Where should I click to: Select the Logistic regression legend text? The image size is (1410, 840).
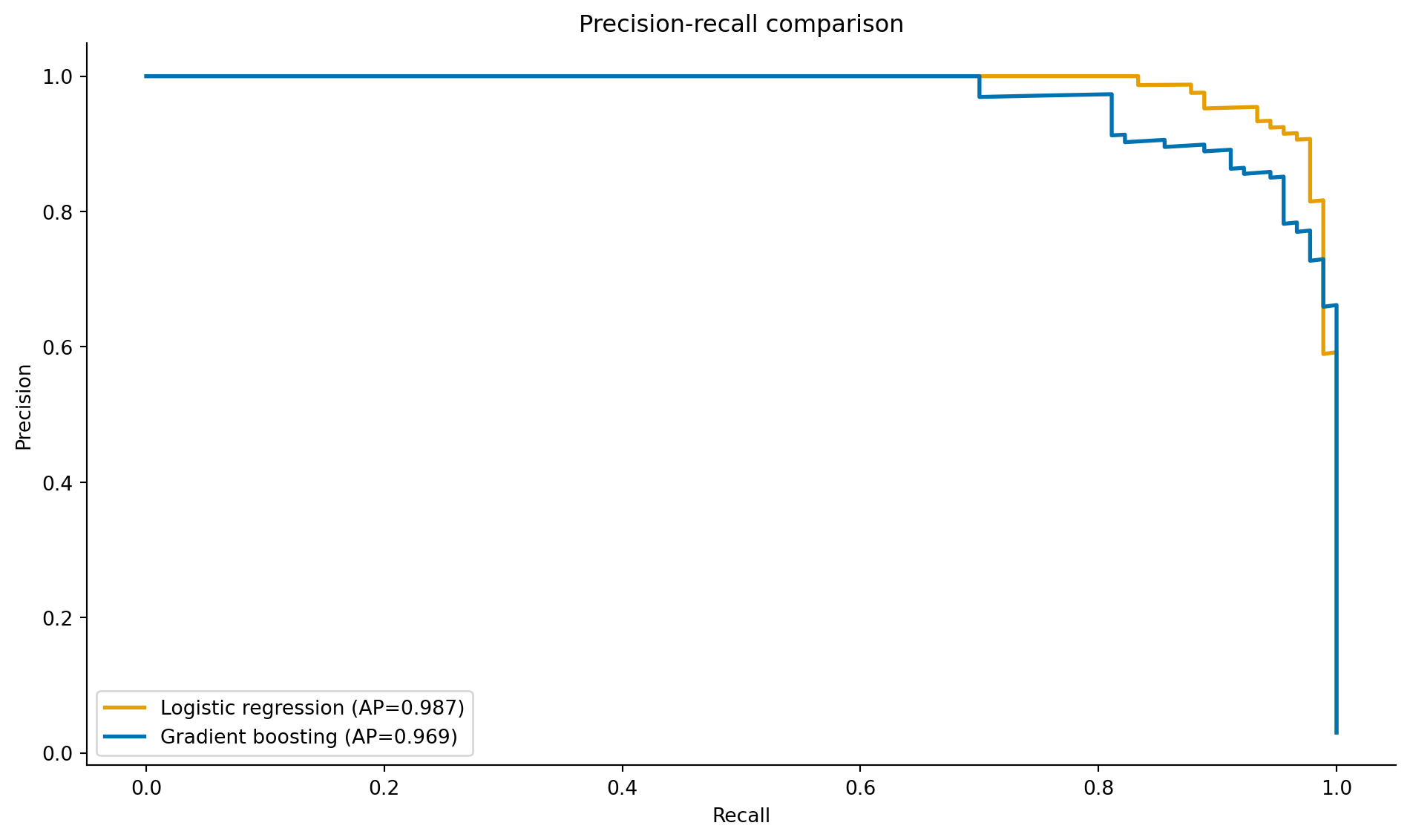[x=312, y=708]
